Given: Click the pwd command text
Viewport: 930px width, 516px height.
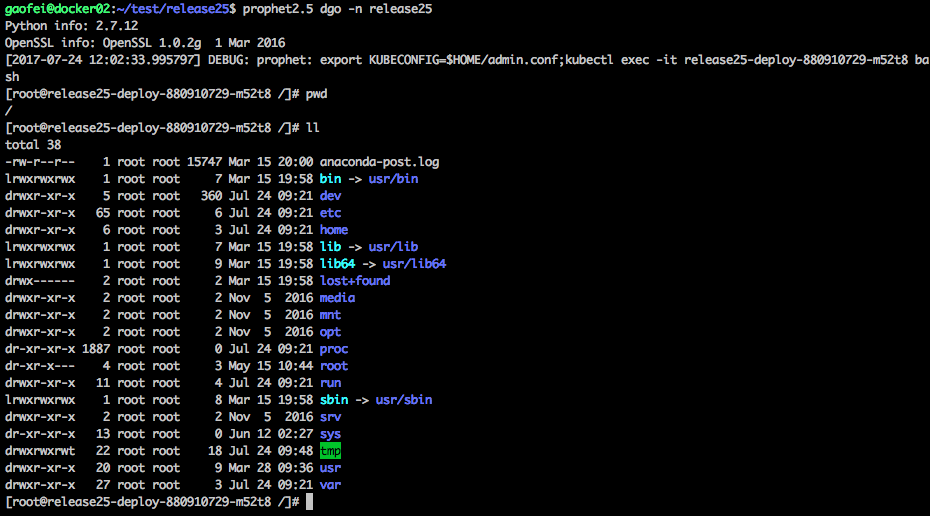Looking at the screenshot, I should 316,94.
